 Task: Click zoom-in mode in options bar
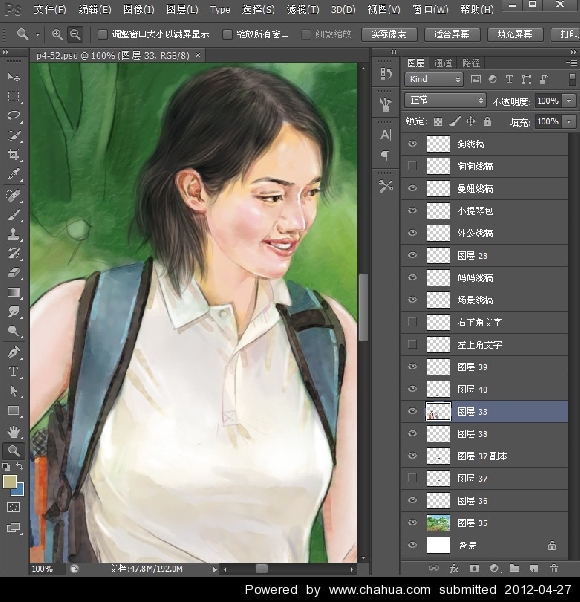57,35
